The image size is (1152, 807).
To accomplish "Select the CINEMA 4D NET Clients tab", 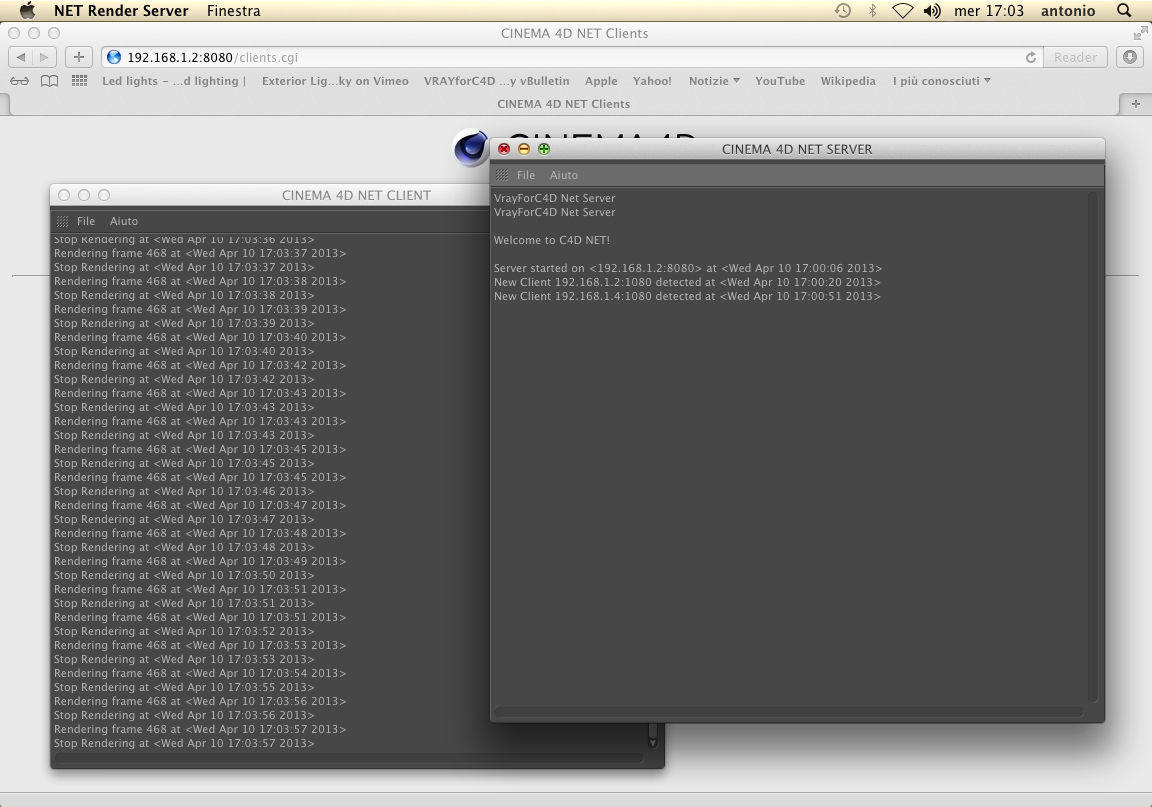I will point(564,104).
